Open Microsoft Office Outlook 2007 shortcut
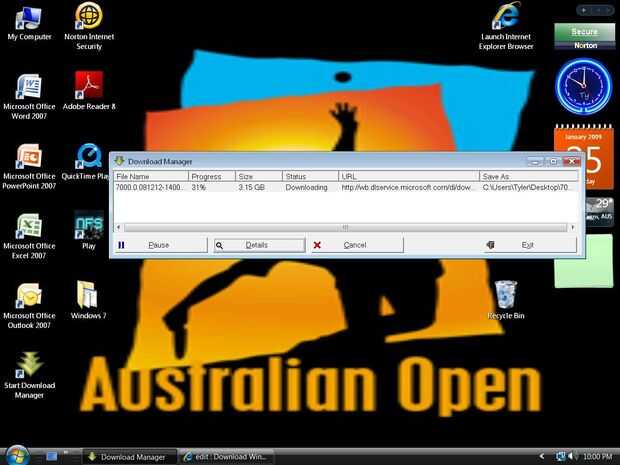 coord(29,306)
